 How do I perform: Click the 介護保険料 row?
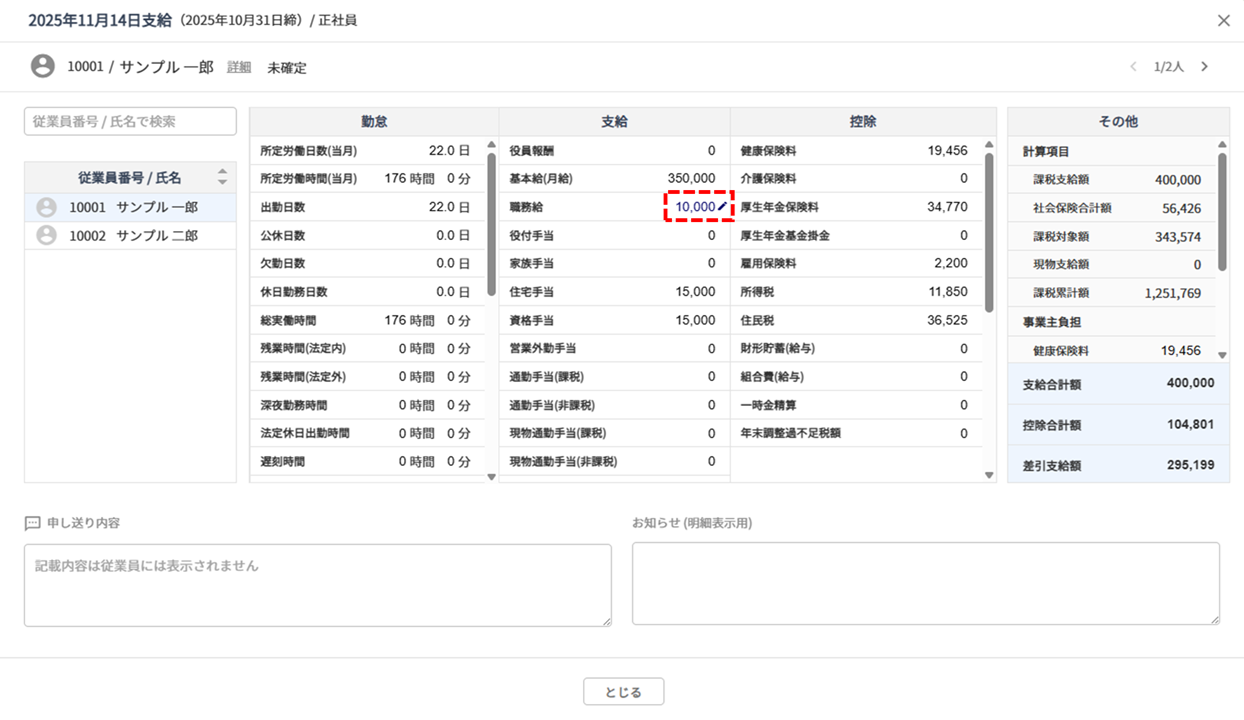point(857,178)
